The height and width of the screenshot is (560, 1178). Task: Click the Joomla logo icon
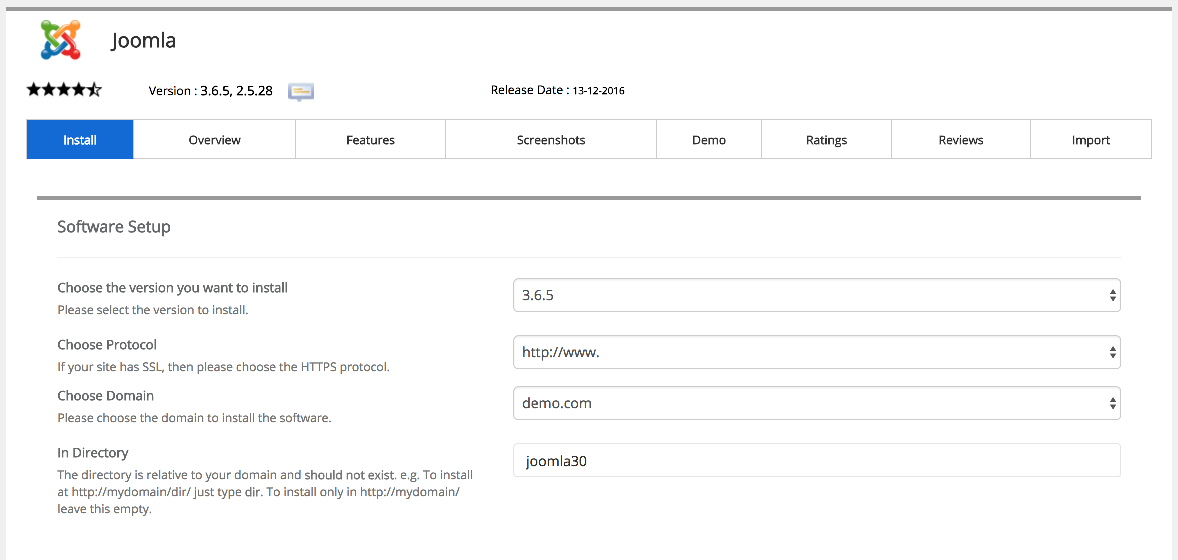61,39
